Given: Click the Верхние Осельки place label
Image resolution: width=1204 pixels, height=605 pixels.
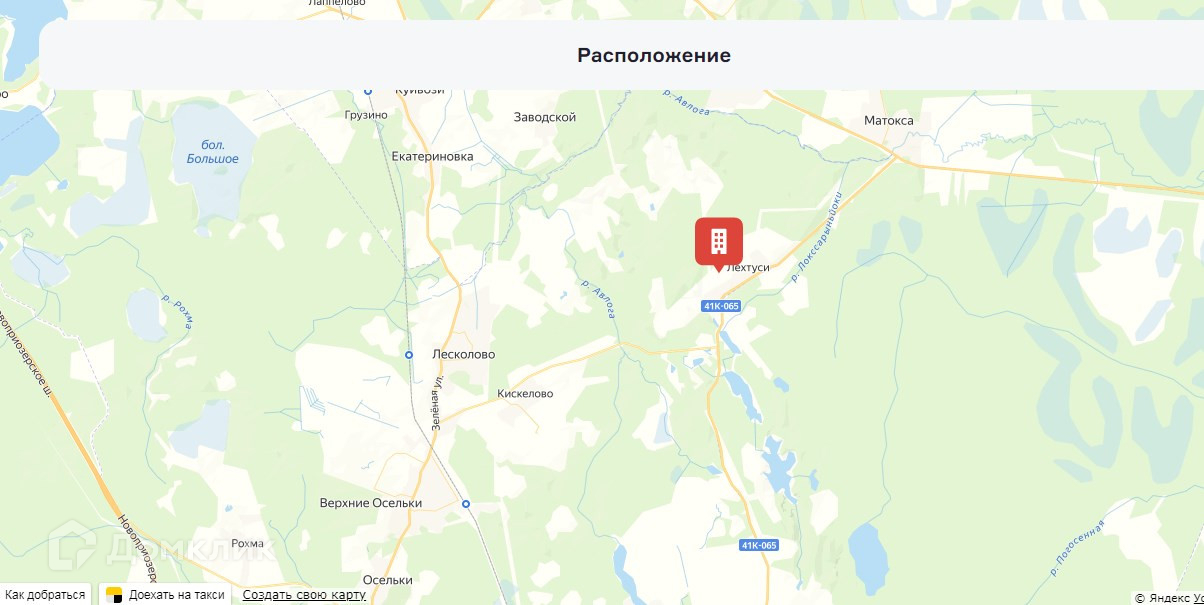Looking at the screenshot, I should [370, 503].
